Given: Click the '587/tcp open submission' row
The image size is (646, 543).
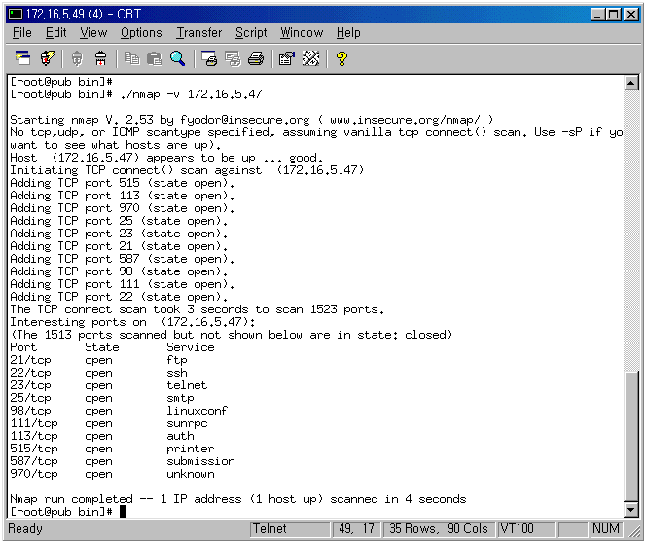Looking at the screenshot, I should (122, 461).
